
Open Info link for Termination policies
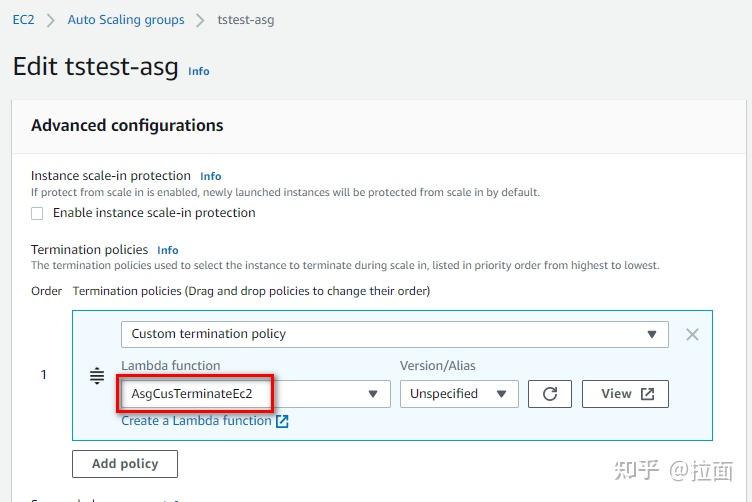click(x=167, y=250)
